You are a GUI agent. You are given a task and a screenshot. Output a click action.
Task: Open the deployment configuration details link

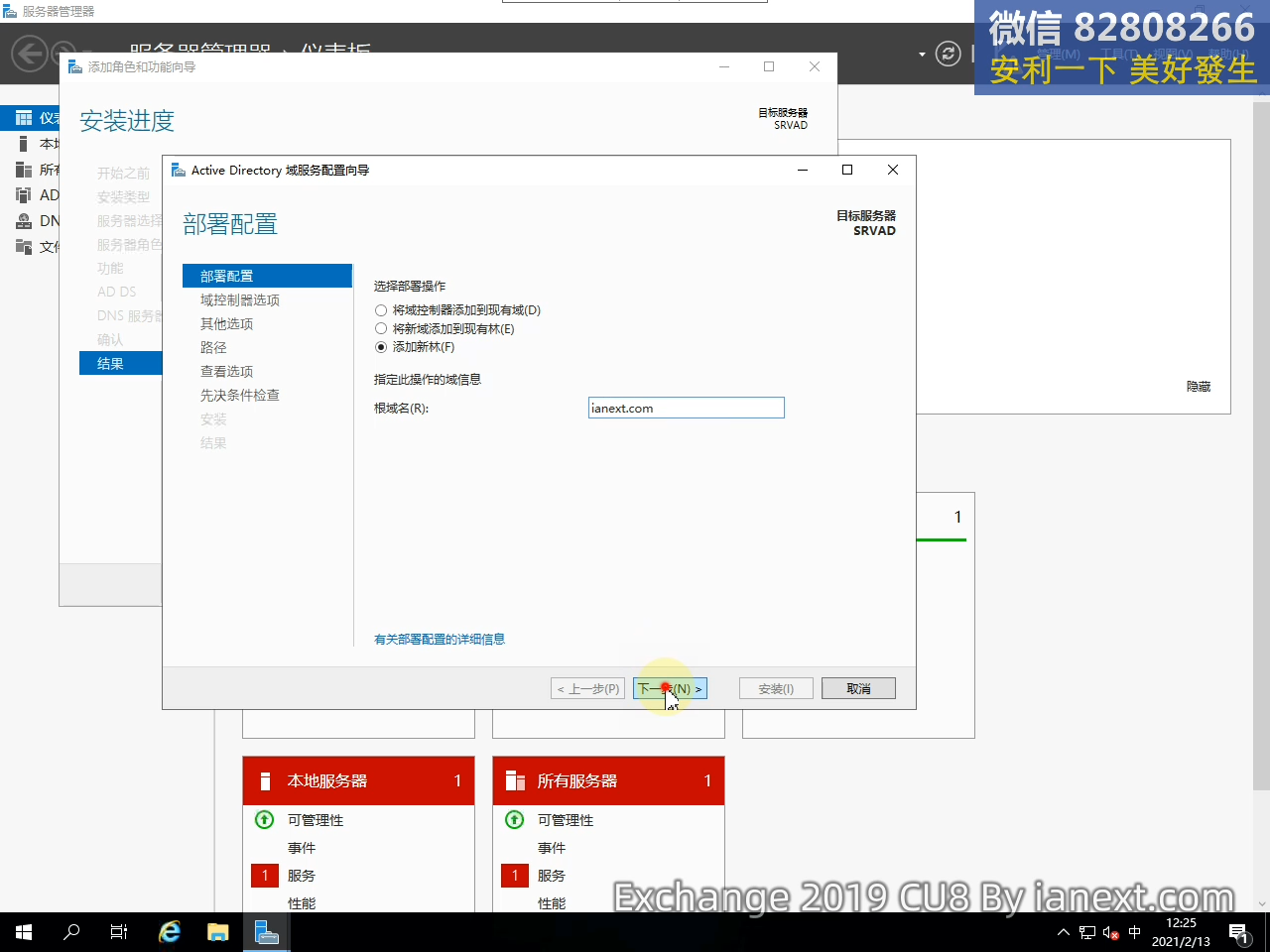(x=440, y=640)
